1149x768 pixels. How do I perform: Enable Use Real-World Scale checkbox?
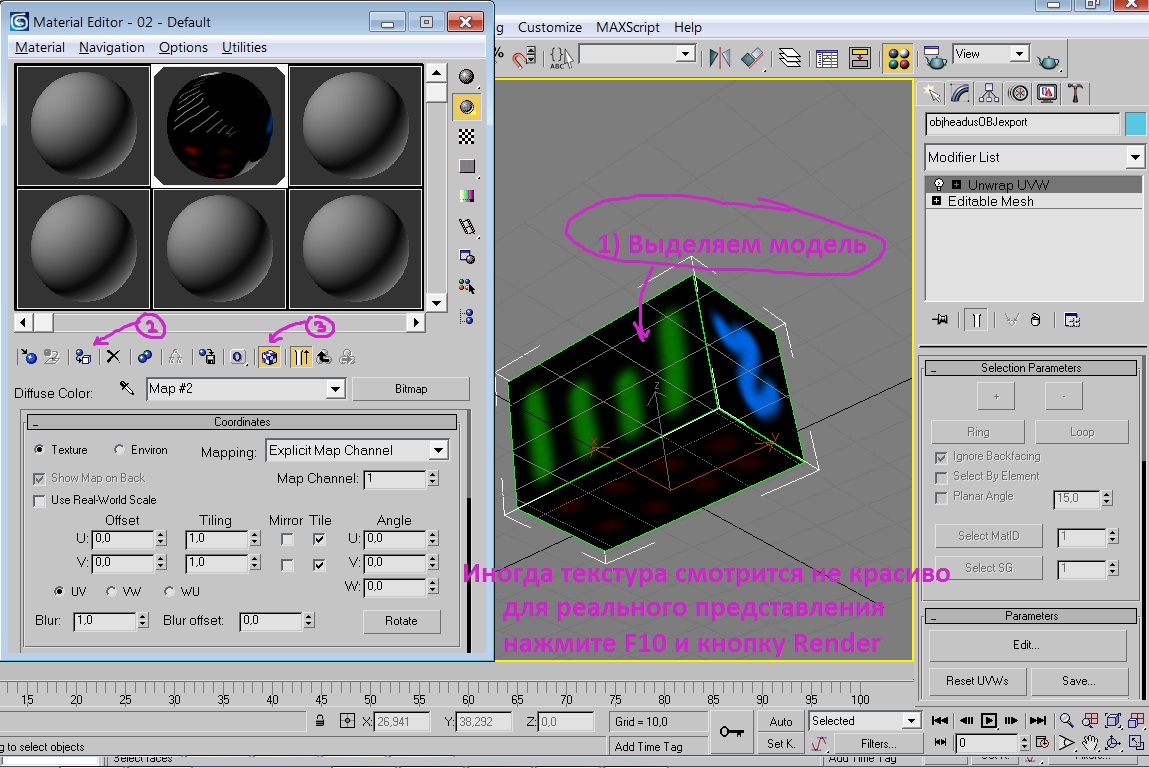(40, 500)
